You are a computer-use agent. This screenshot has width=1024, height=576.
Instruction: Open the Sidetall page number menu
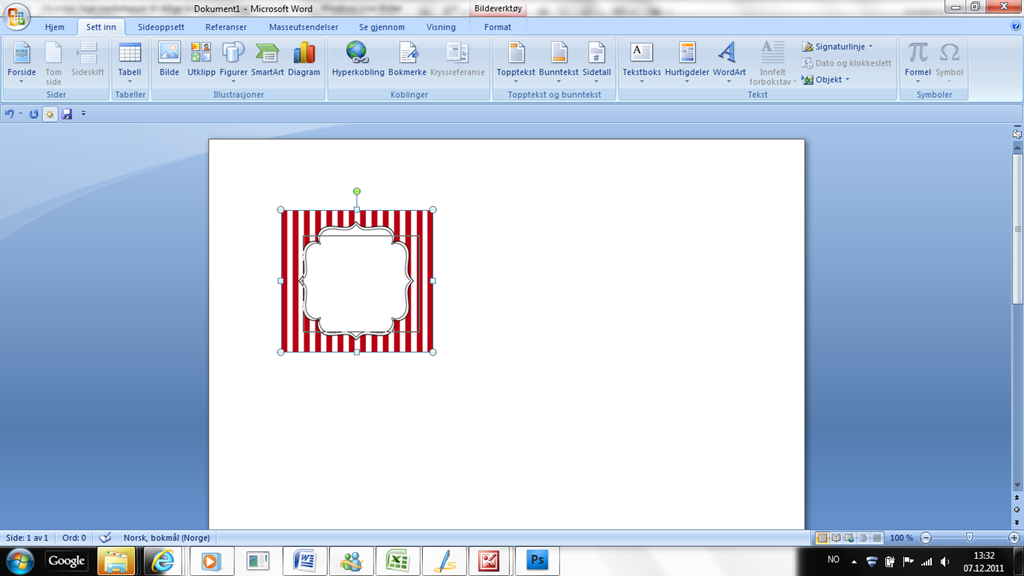point(596,62)
